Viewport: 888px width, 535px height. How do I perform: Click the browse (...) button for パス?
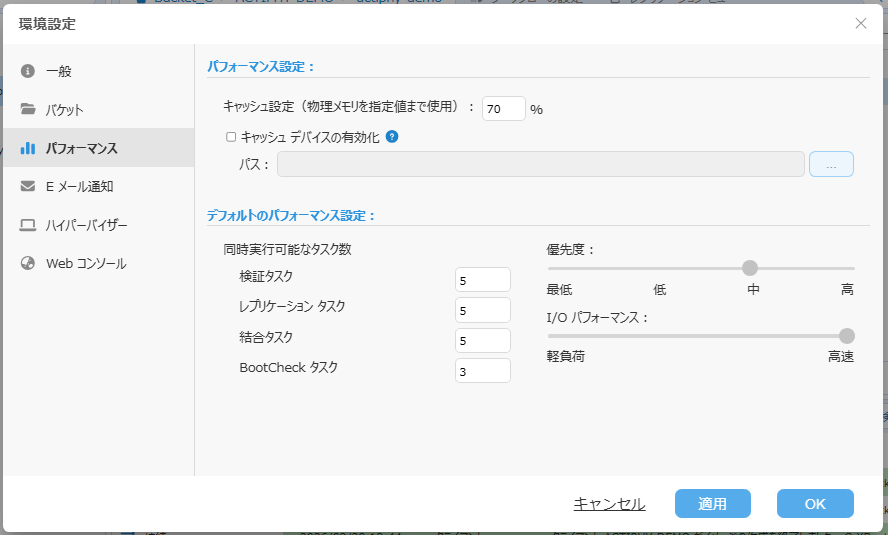click(x=831, y=164)
